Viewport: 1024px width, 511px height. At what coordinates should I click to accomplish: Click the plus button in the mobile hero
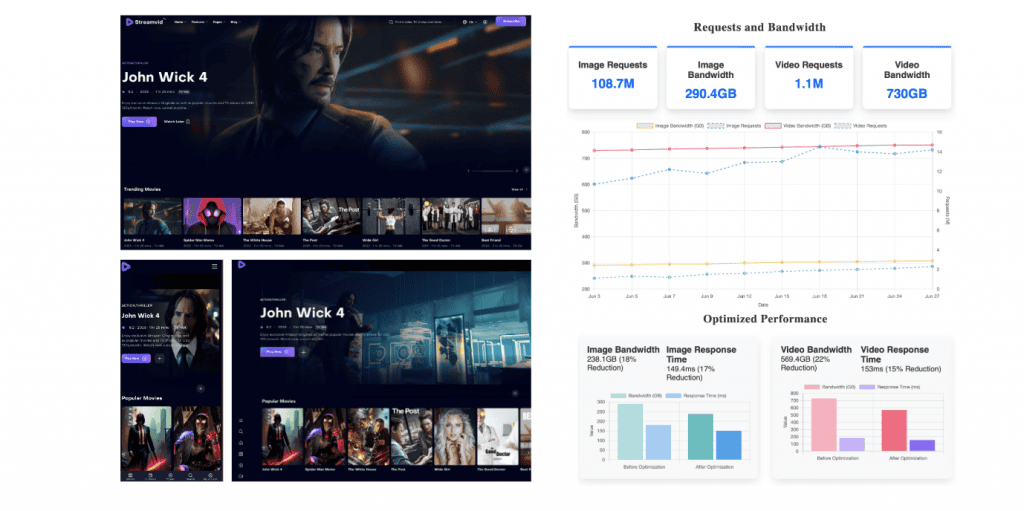[x=159, y=358]
